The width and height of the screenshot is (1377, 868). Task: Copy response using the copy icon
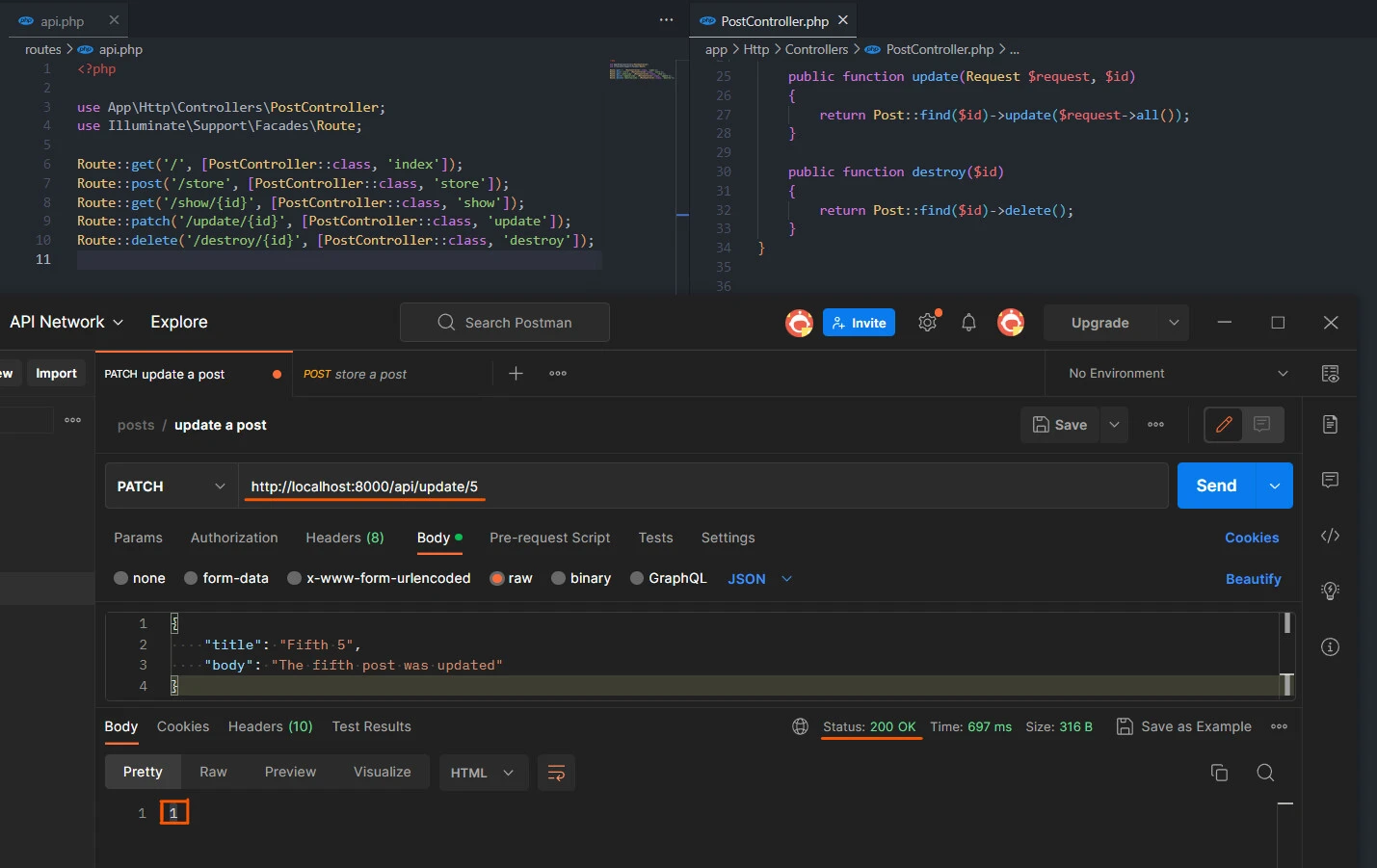click(1219, 773)
